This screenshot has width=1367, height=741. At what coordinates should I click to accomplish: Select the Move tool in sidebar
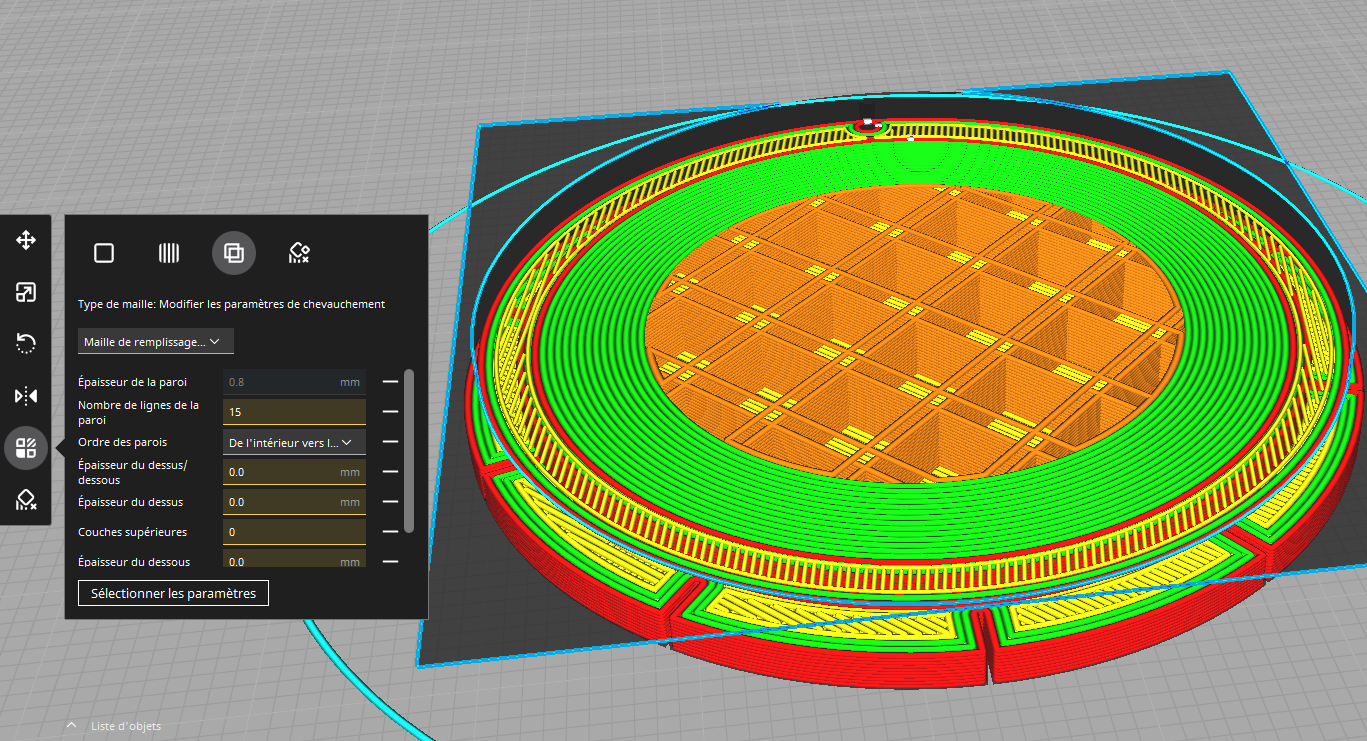(26, 240)
